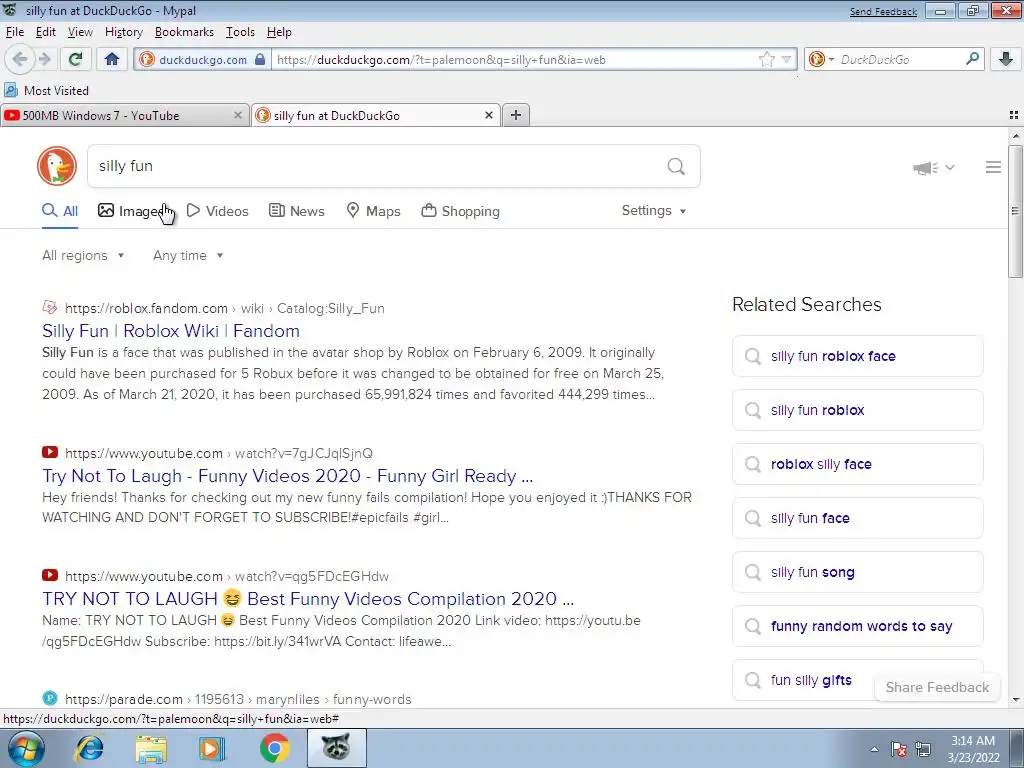Image resolution: width=1024 pixels, height=768 pixels.
Task: Launch Chrome from the taskbar
Action: coord(275,748)
